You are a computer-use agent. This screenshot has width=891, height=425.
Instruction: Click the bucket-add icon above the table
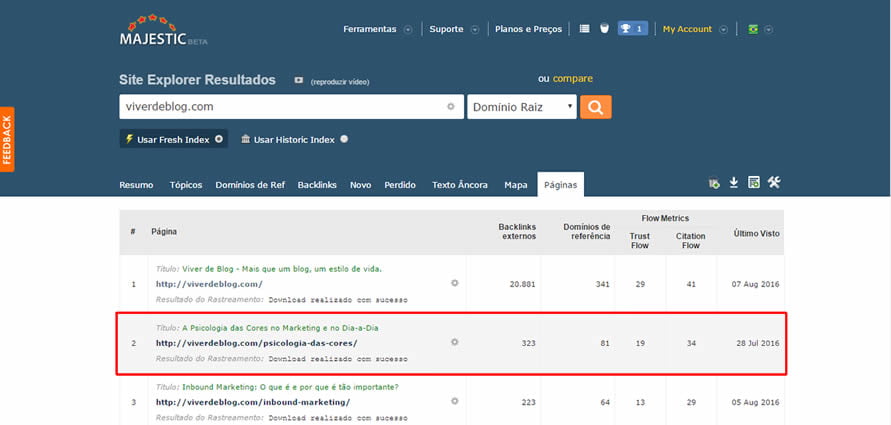coord(714,183)
